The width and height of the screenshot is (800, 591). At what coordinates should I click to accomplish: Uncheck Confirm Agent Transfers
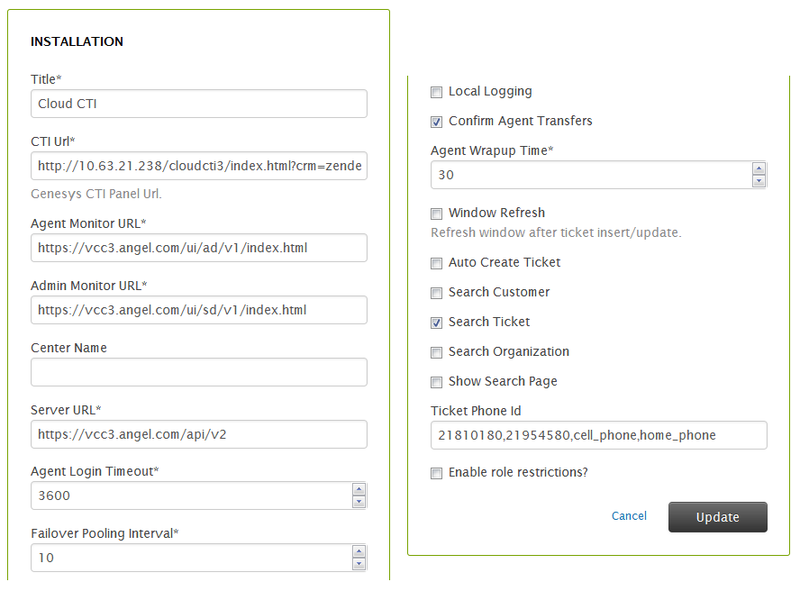click(436, 122)
